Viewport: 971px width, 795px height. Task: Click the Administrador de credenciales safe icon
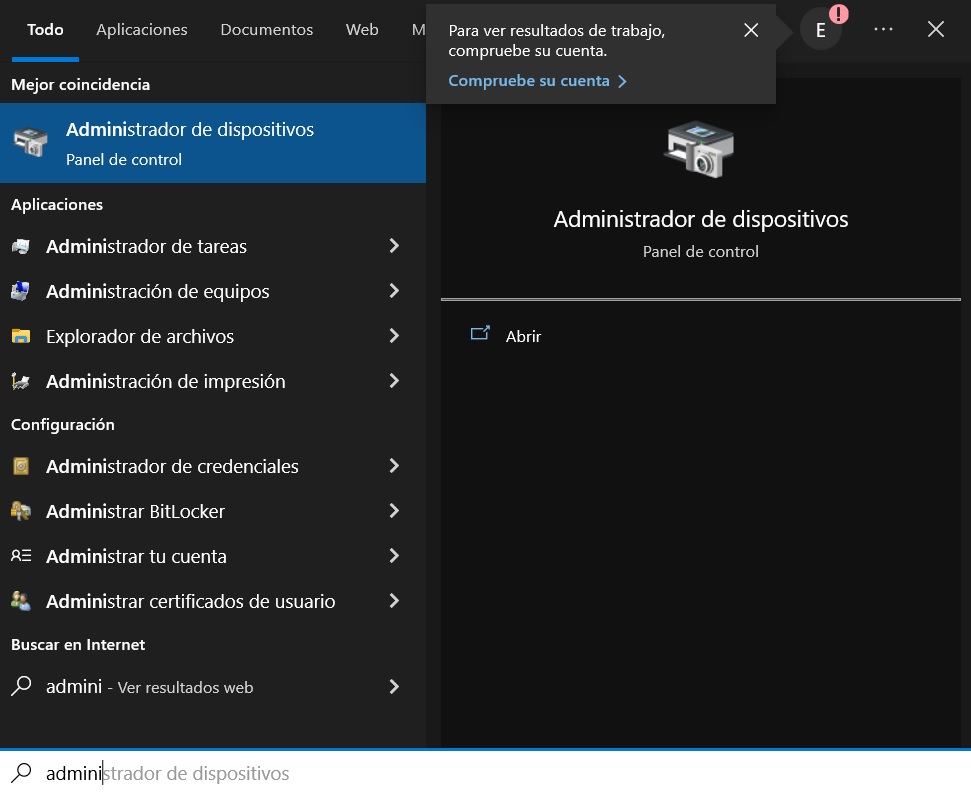coord(21,467)
